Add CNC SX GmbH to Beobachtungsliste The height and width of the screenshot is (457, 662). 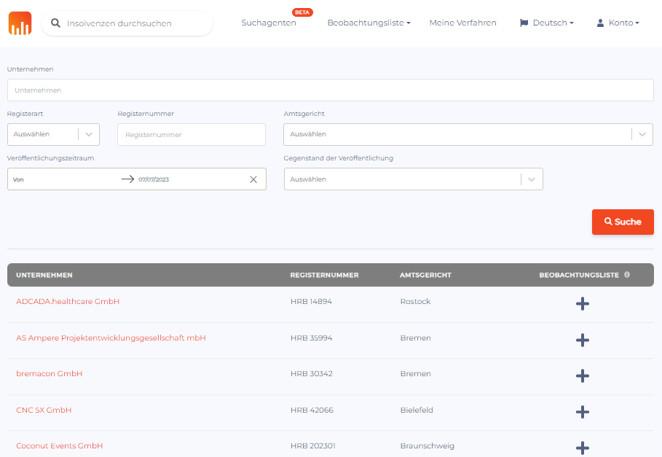click(582, 412)
